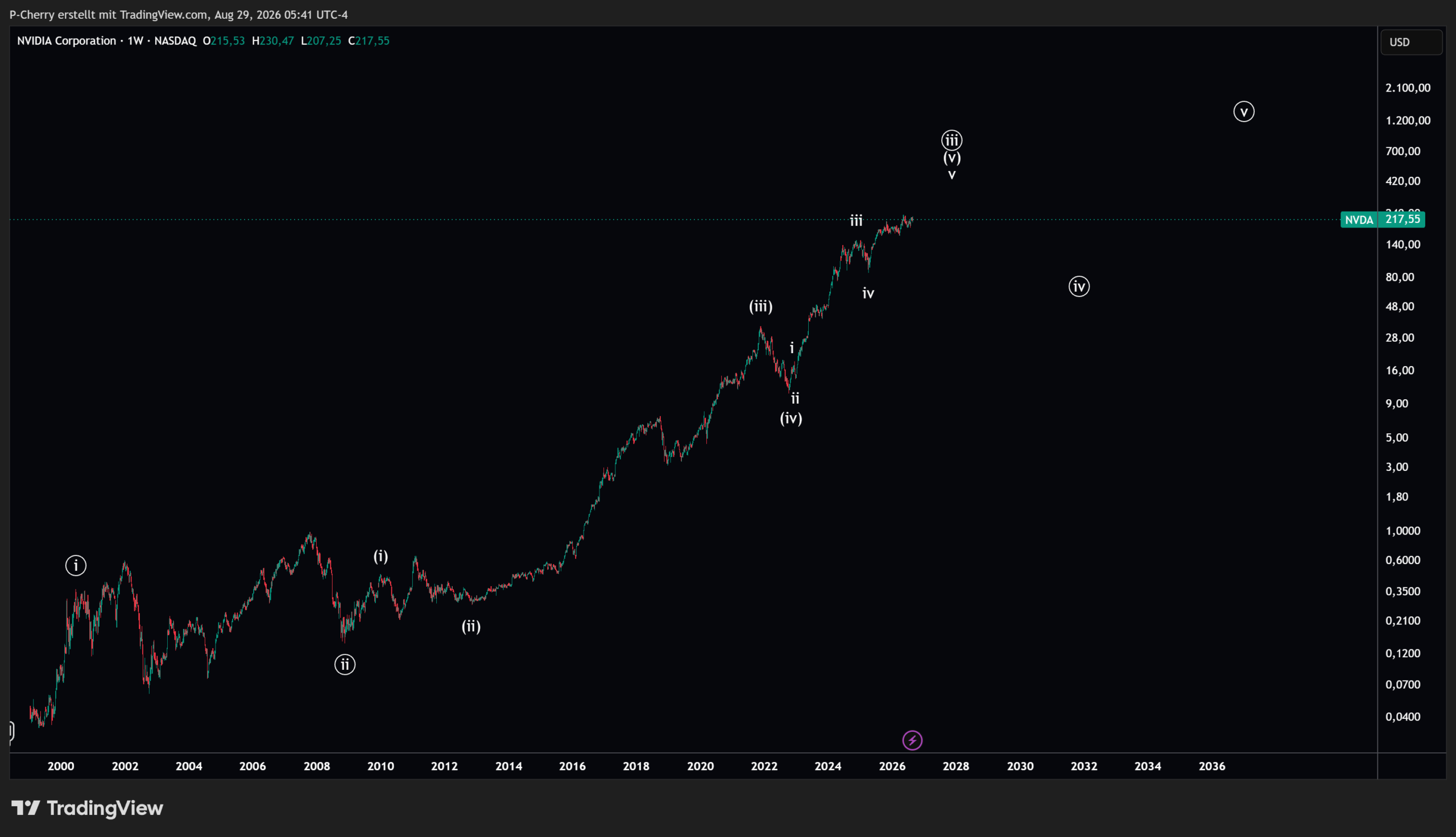Select the parenthesized (iii) wave label

tap(760, 306)
